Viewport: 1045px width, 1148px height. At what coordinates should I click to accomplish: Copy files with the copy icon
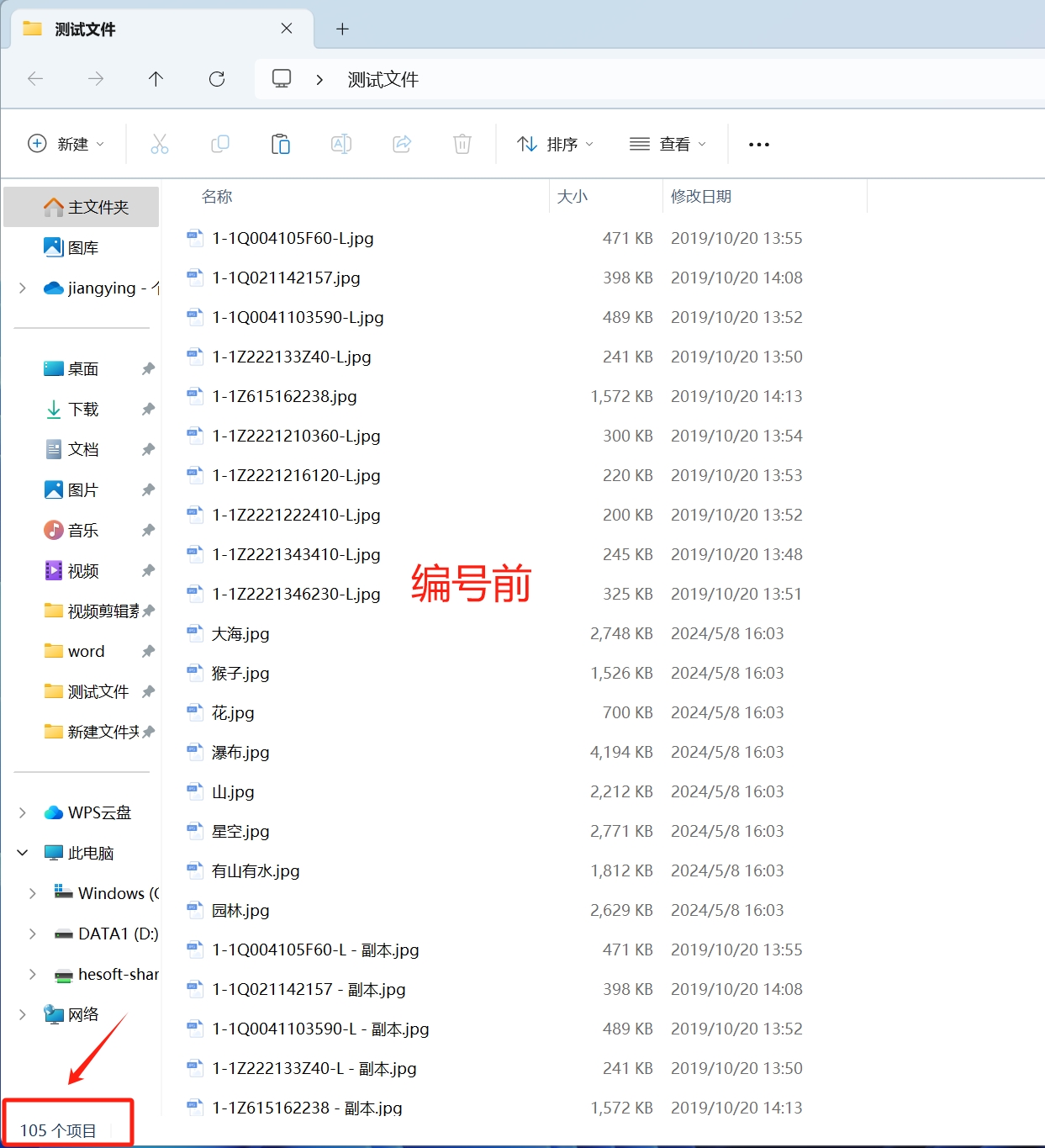(x=219, y=144)
